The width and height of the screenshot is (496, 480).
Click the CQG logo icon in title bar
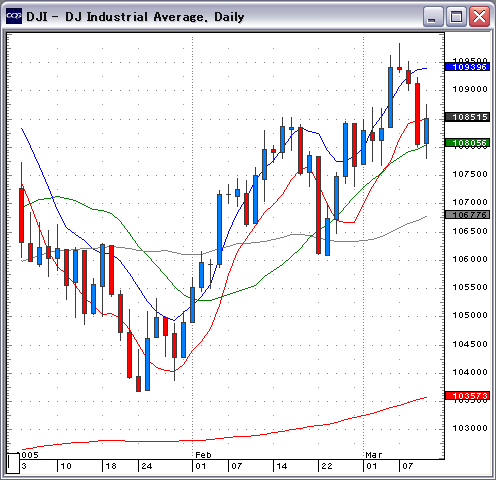coord(14,16)
